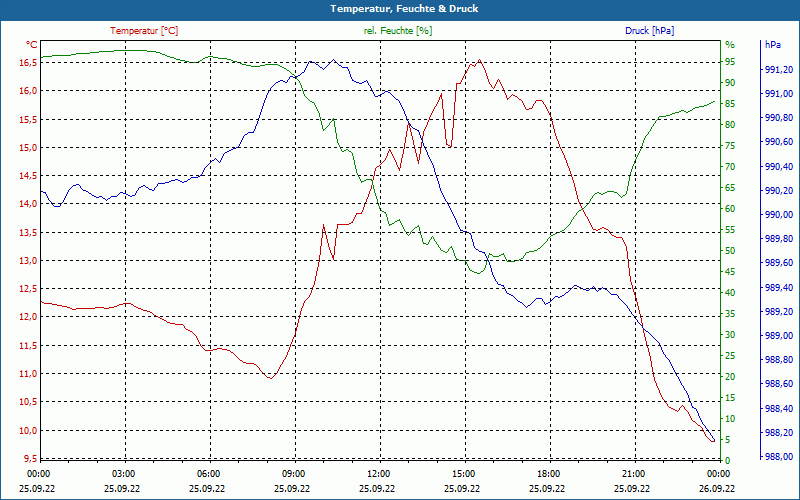Select the blue 'Druck [hPa]' legend label
Viewport: 800px width, 500px height.
pyautogui.click(x=649, y=31)
